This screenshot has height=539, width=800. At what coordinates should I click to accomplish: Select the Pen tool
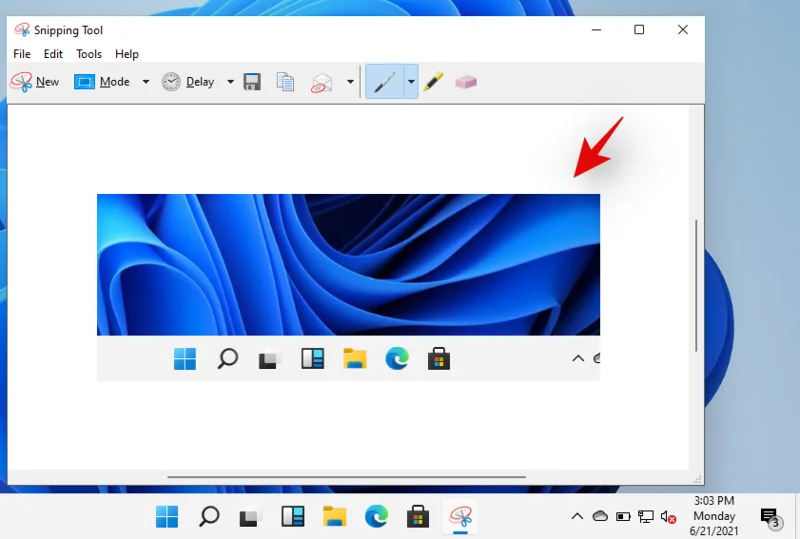point(385,82)
